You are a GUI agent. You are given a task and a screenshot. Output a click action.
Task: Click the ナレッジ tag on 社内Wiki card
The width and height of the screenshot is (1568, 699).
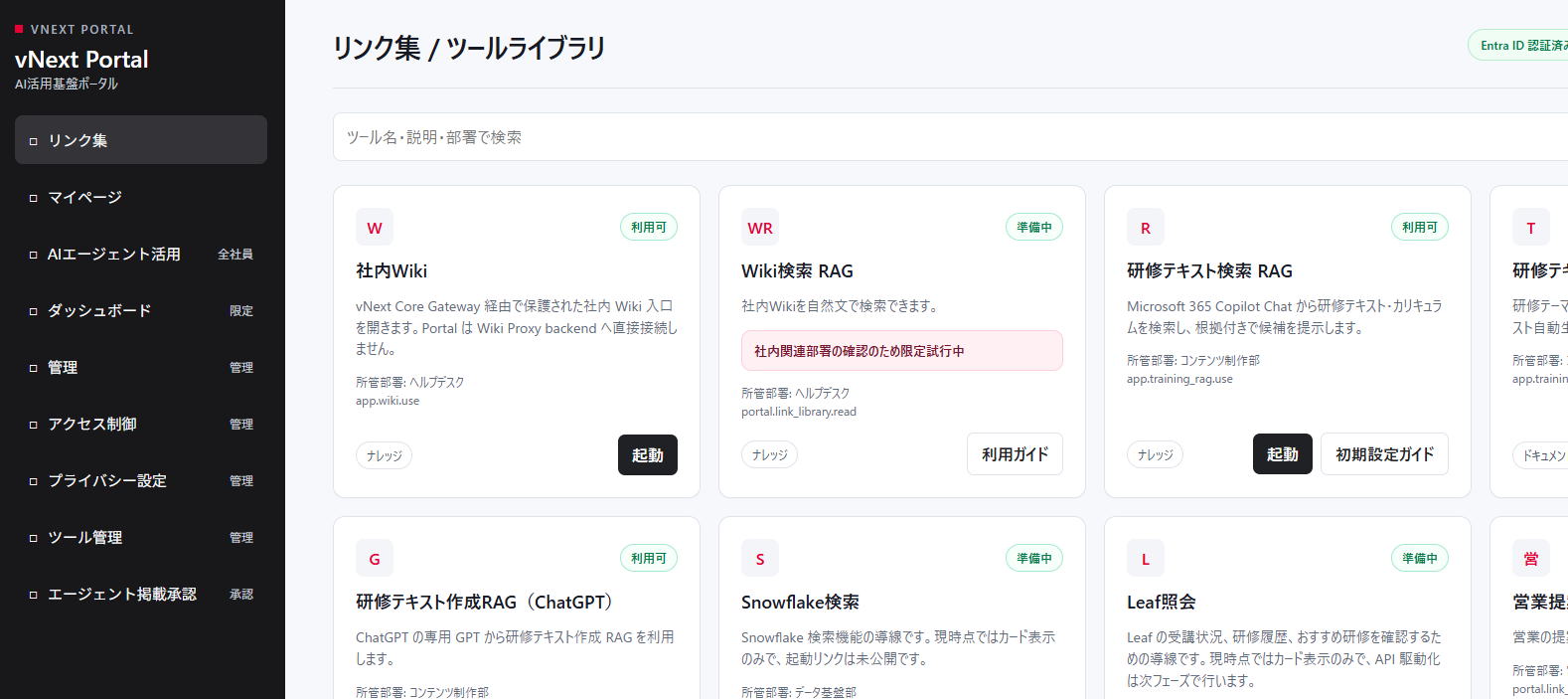[385, 455]
